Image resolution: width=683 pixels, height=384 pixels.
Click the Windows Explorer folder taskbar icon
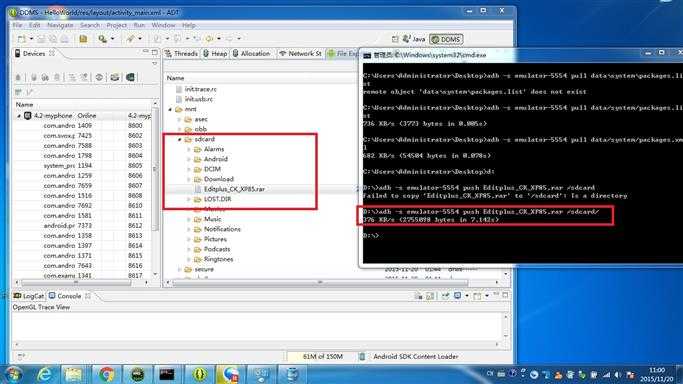(x=74, y=374)
